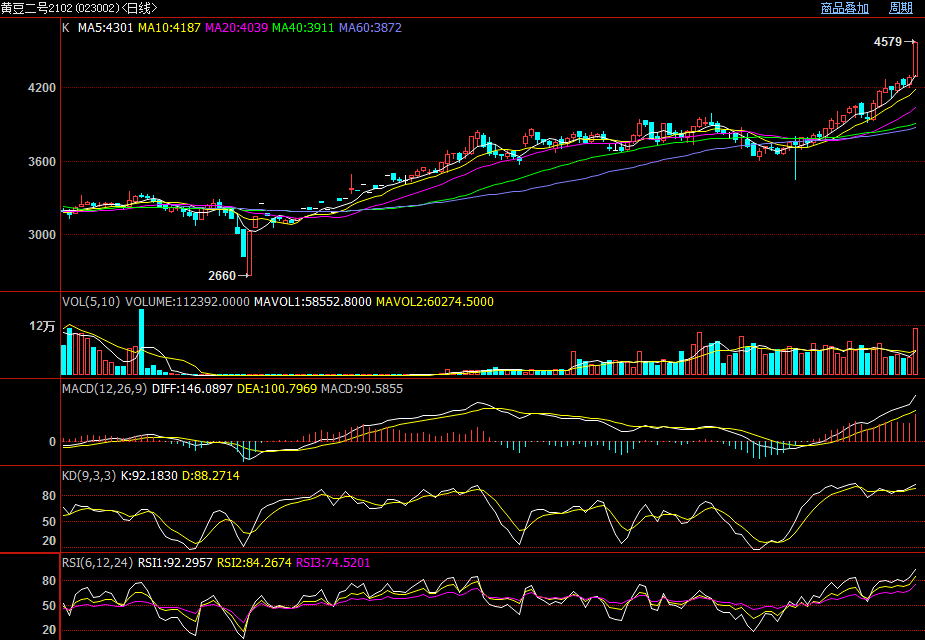The image size is (925, 640).
Task: Click the MAVOL2:60274.5000 value
Action: point(435,302)
